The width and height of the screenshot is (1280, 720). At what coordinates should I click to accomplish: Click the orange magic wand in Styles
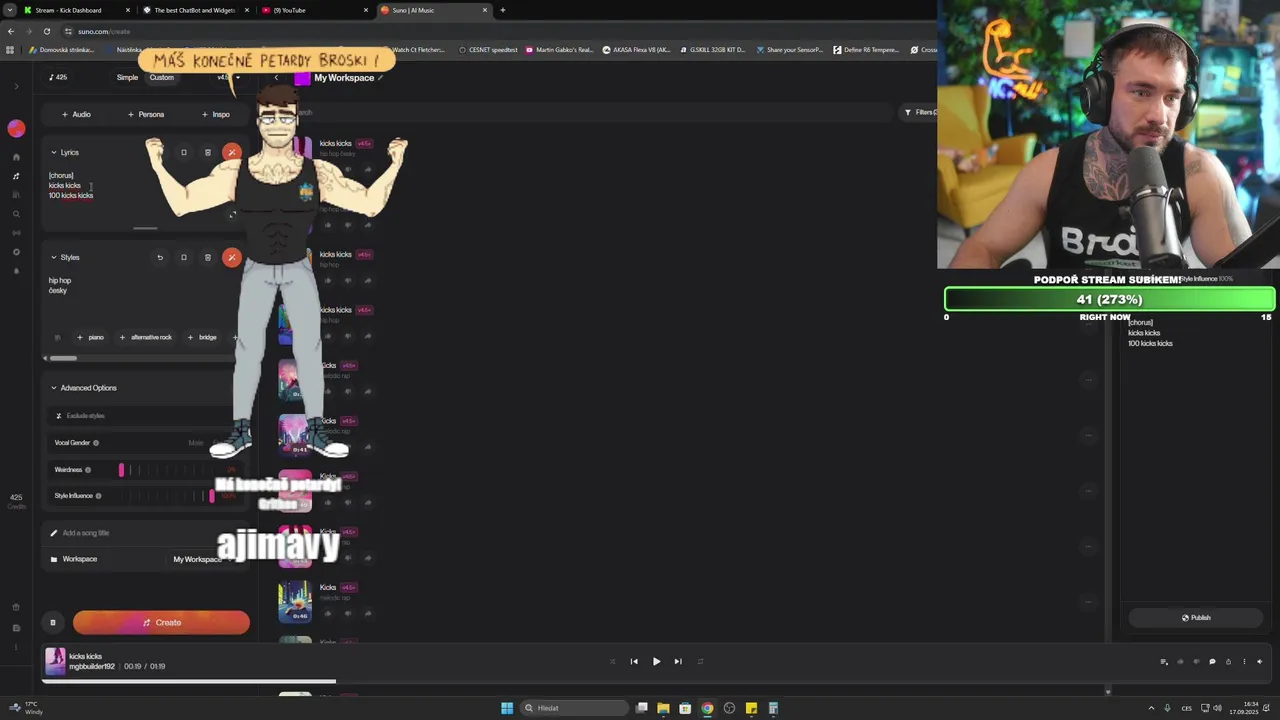pyautogui.click(x=232, y=258)
